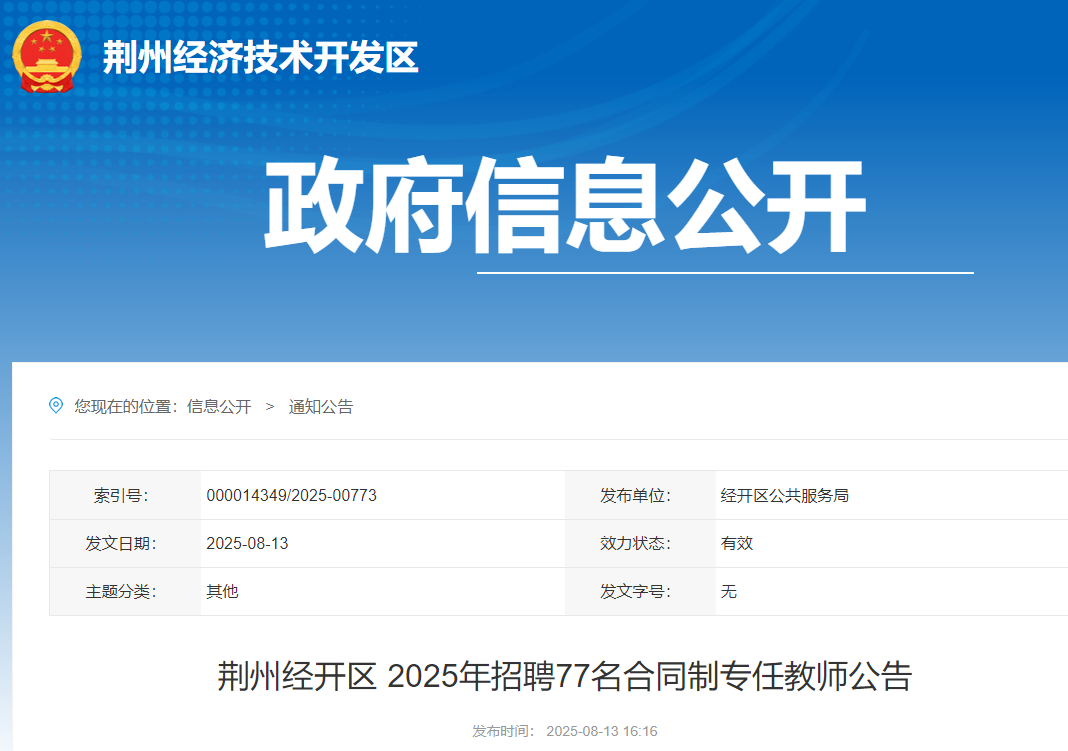Click the 发布时间 label below the title

pos(505,731)
